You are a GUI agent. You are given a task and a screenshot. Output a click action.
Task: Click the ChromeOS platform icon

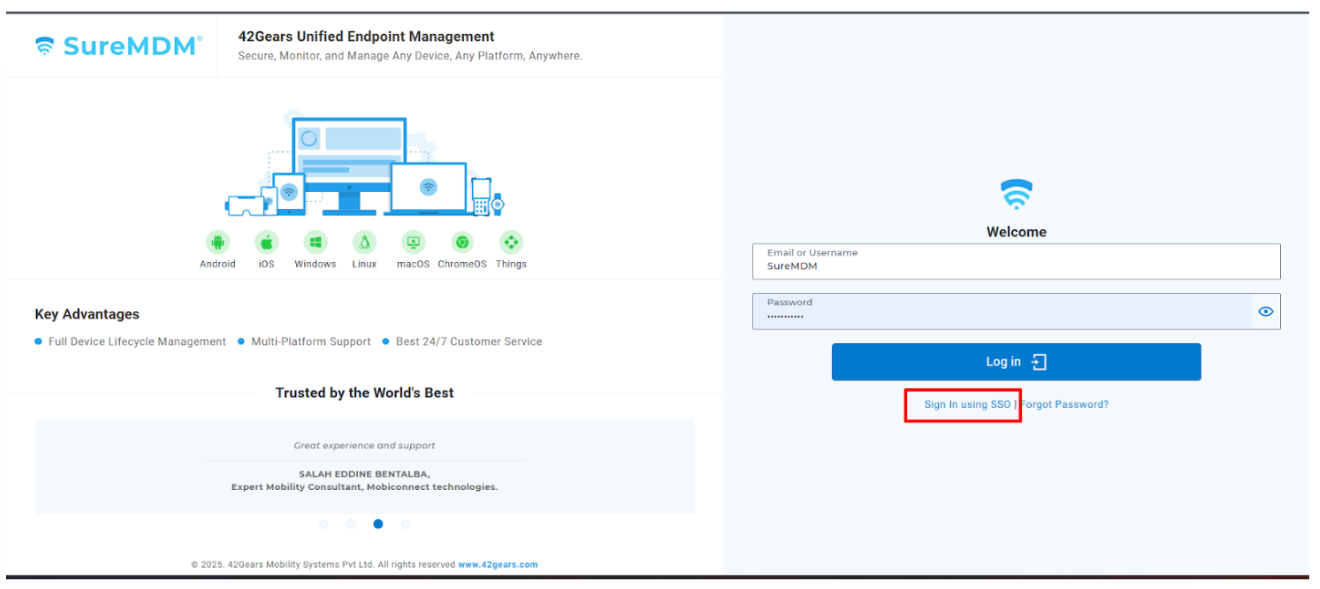(462, 242)
